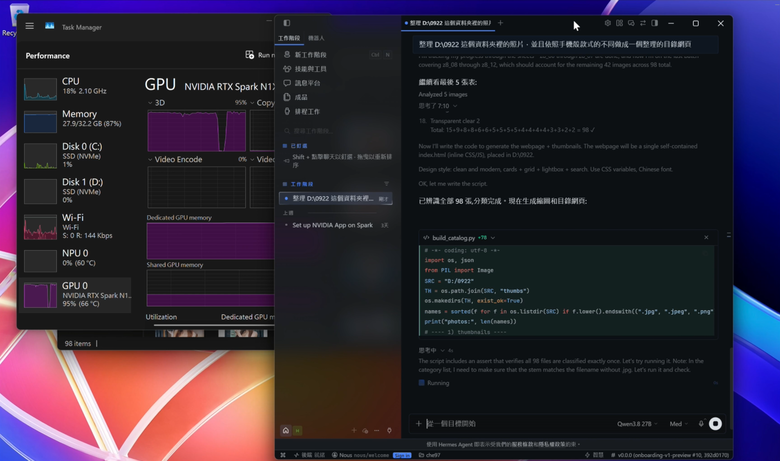Collapse the 已釘選 pinned section
Image resolution: width=780 pixels, height=461 pixels.
coord(295,146)
